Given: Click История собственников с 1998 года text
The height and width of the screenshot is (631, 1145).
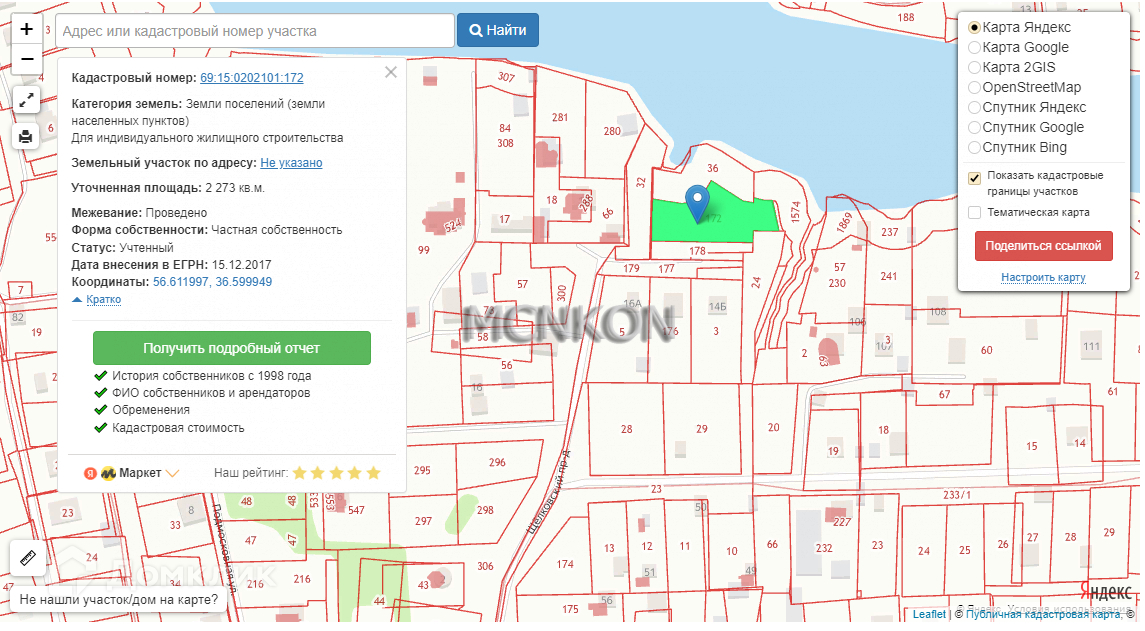Looking at the screenshot, I should [x=212, y=376].
